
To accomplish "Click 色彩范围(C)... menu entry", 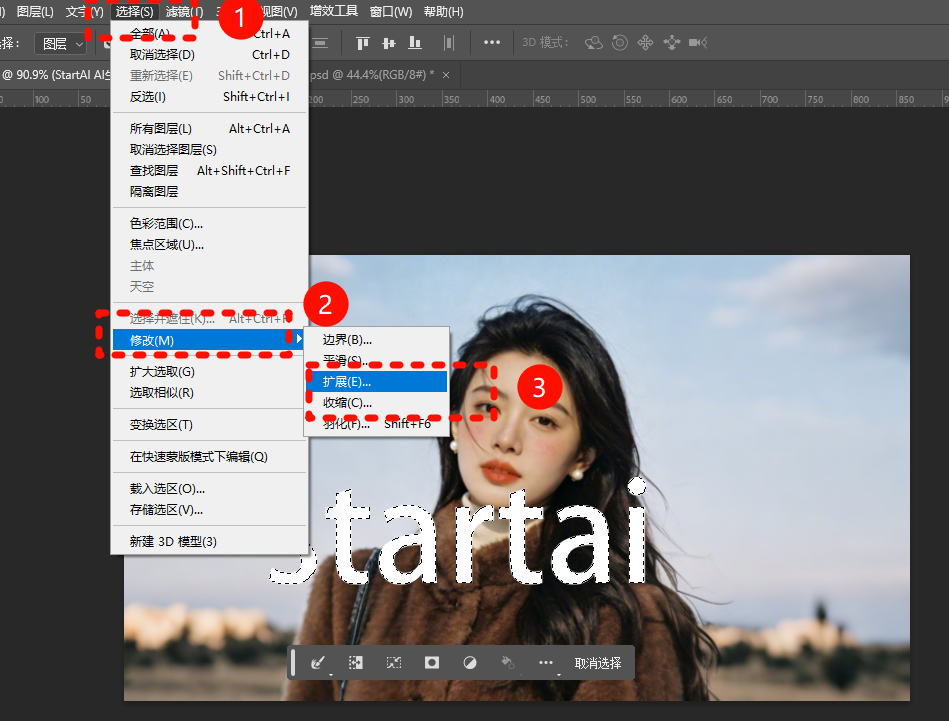I will point(166,223).
